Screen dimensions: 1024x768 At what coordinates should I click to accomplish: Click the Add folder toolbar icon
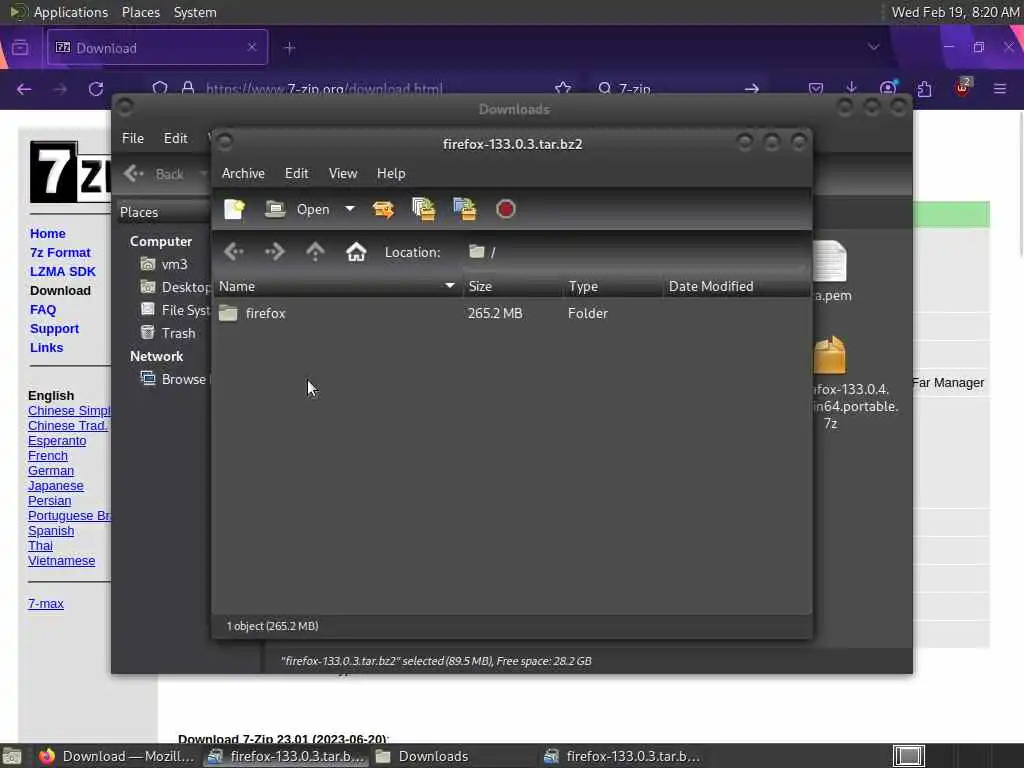point(464,209)
